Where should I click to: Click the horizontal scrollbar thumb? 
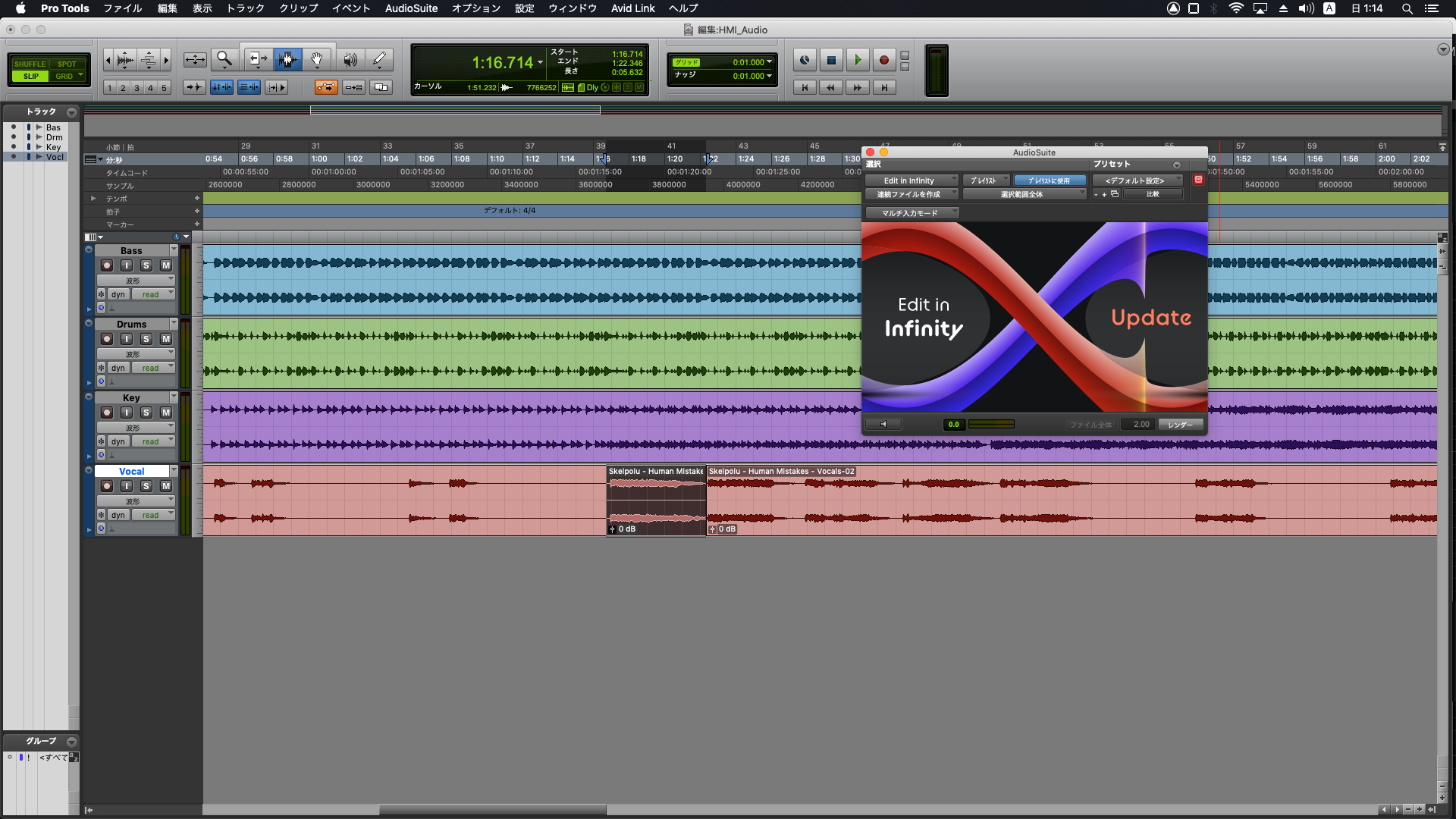pos(493,810)
